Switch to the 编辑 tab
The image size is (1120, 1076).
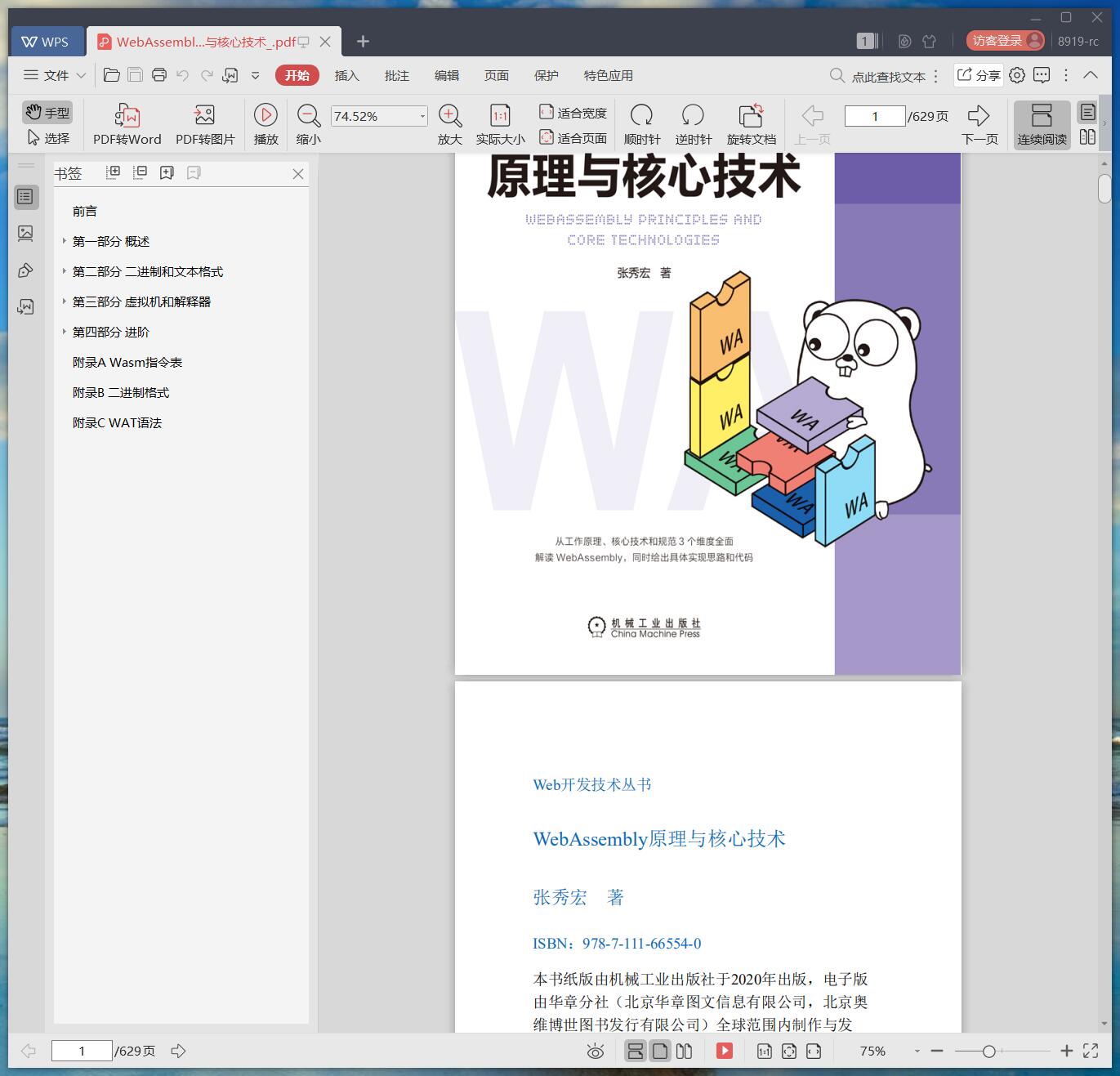click(x=446, y=75)
